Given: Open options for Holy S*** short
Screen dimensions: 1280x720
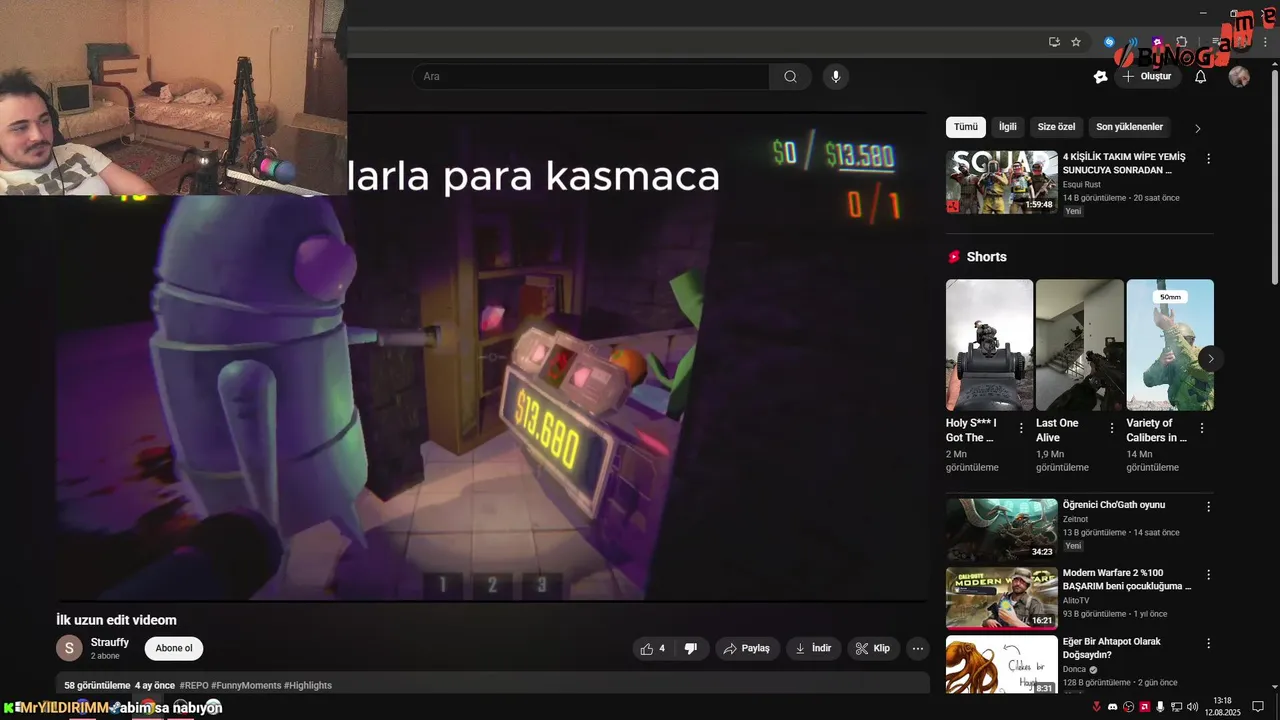Looking at the screenshot, I should [1021, 428].
